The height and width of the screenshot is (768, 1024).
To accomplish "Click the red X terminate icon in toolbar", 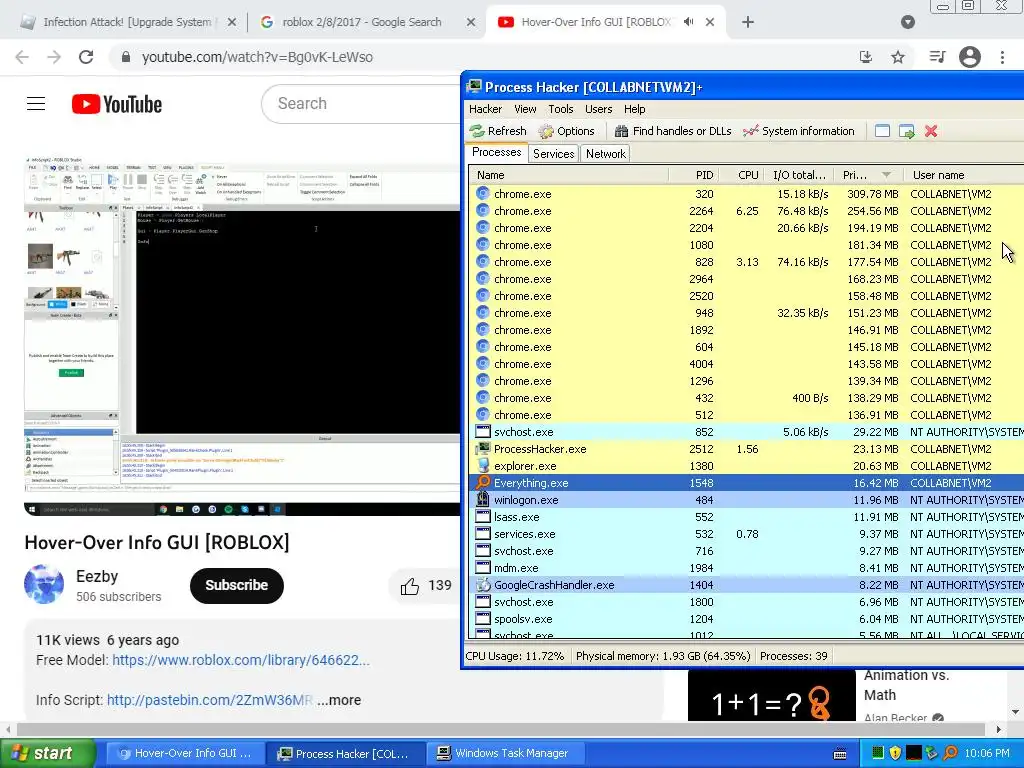I will pos(931,131).
